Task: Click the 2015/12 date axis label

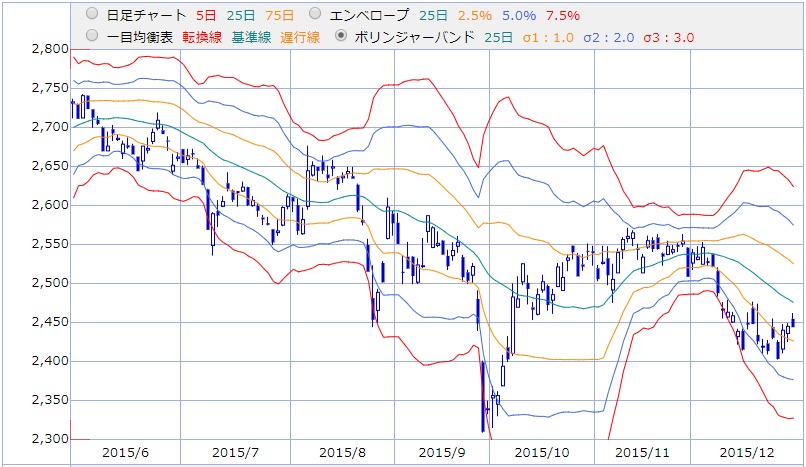Action: pos(747,453)
